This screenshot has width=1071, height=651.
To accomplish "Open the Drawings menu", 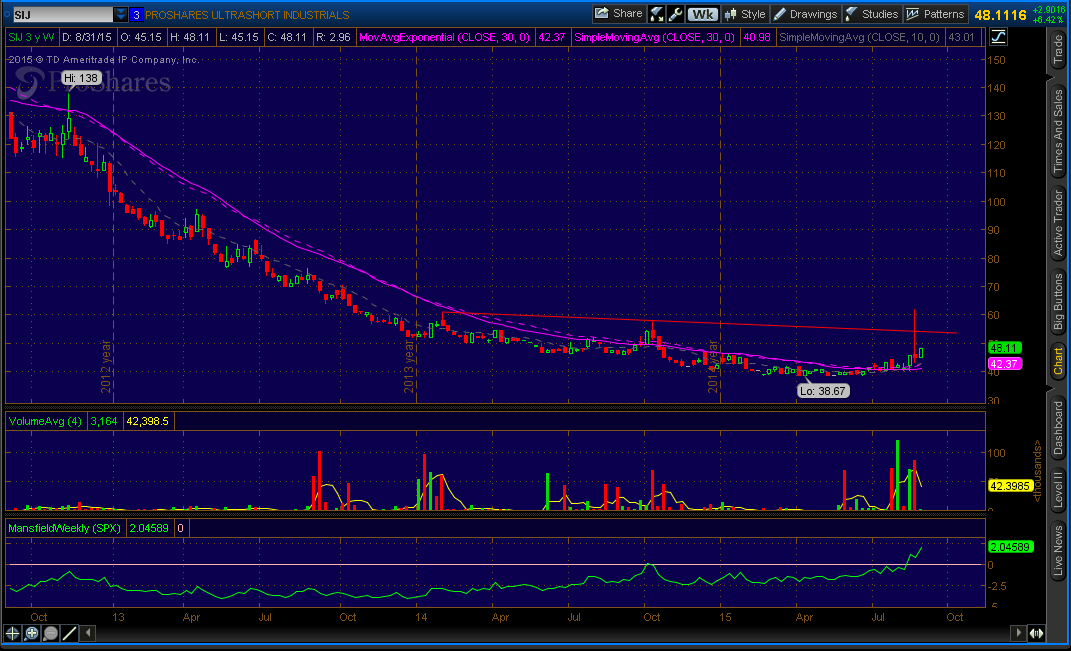I will (805, 14).
